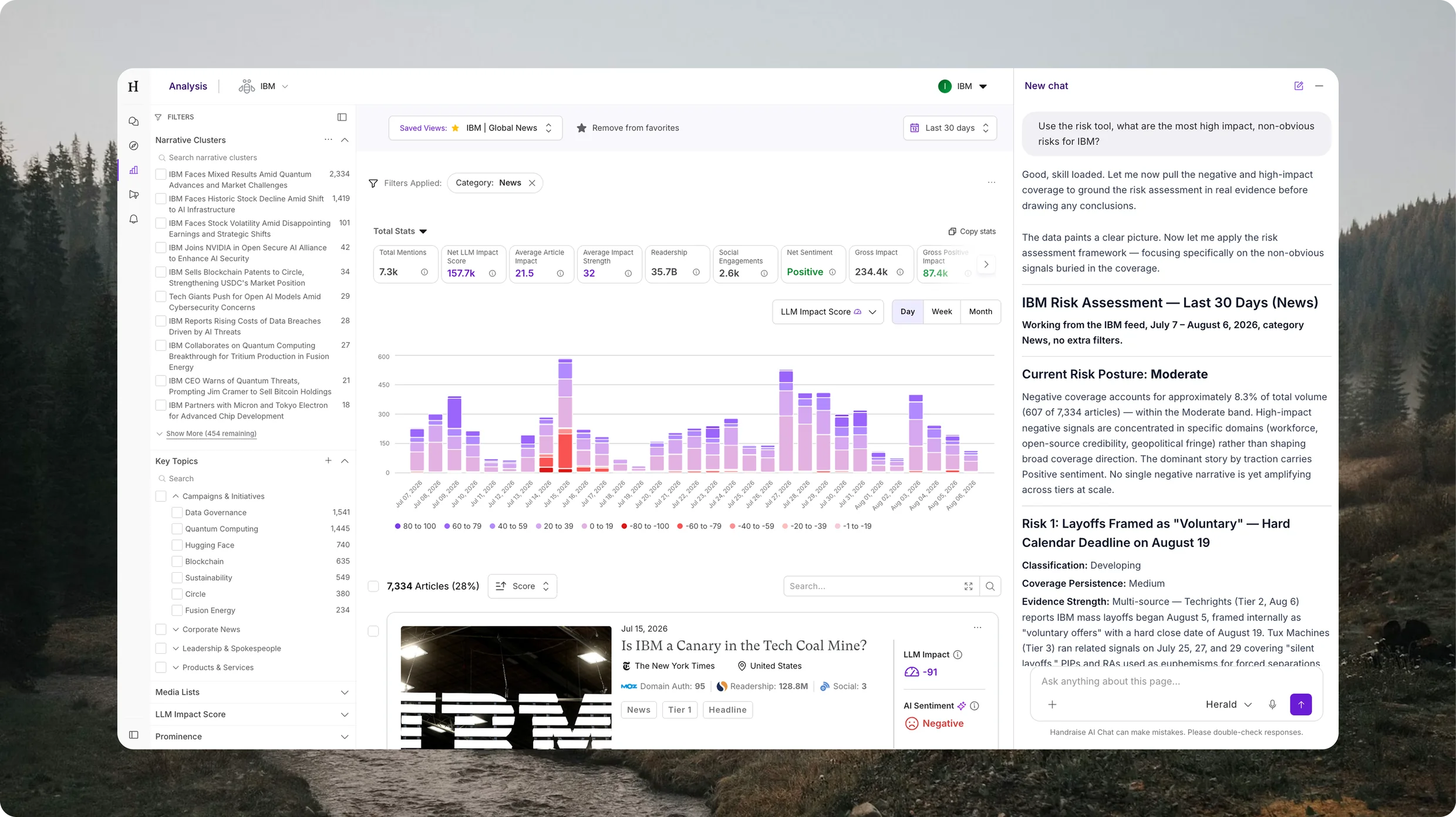Open the Saved Views selector

pyautogui.click(x=476, y=128)
